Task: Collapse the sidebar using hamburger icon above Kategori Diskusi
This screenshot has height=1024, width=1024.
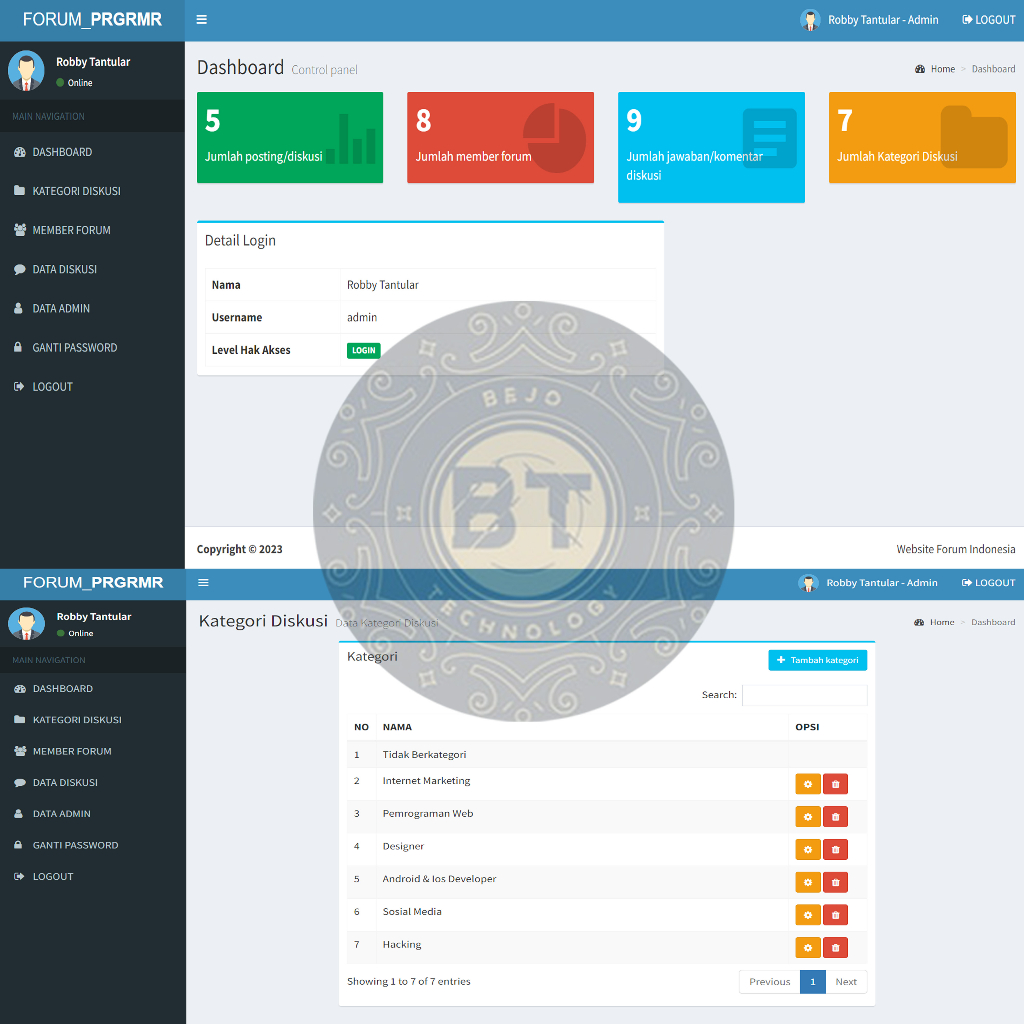Action: click(203, 582)
